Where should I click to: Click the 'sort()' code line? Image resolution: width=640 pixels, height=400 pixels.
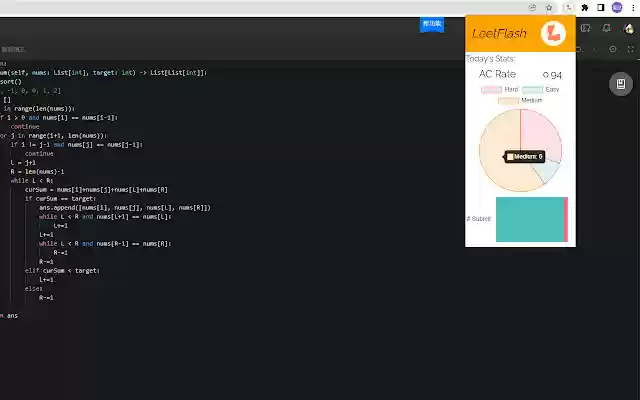click(x=11, y=82)
